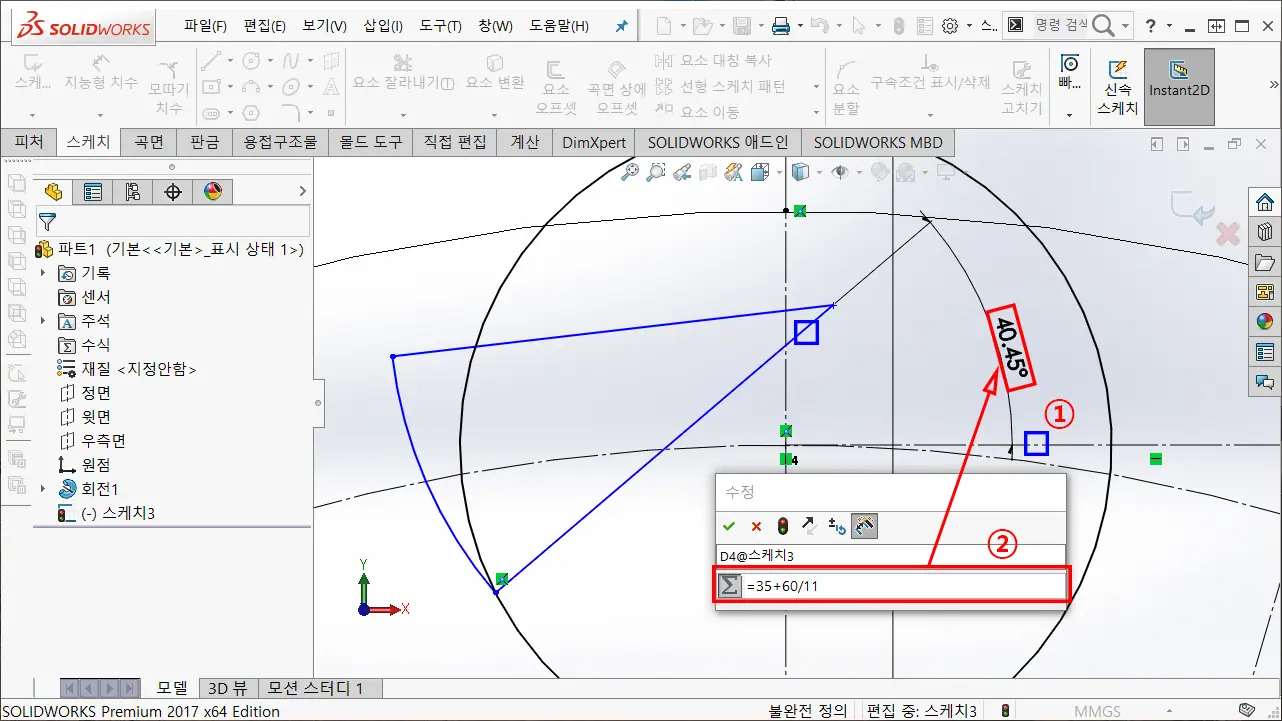This screenshot has height=721, width=1282.
Task: Open the DimXpertManager tab icon
Action: click(173, 191)
